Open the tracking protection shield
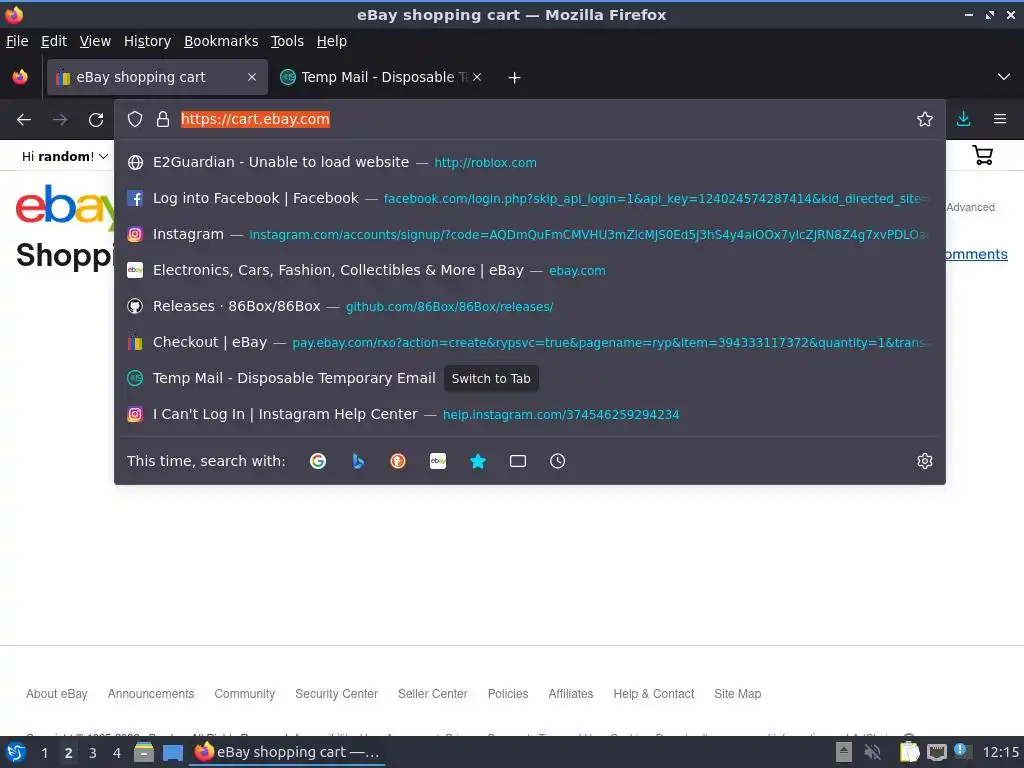The width and height of the screenshot is (1024, 768). [135, 119]
